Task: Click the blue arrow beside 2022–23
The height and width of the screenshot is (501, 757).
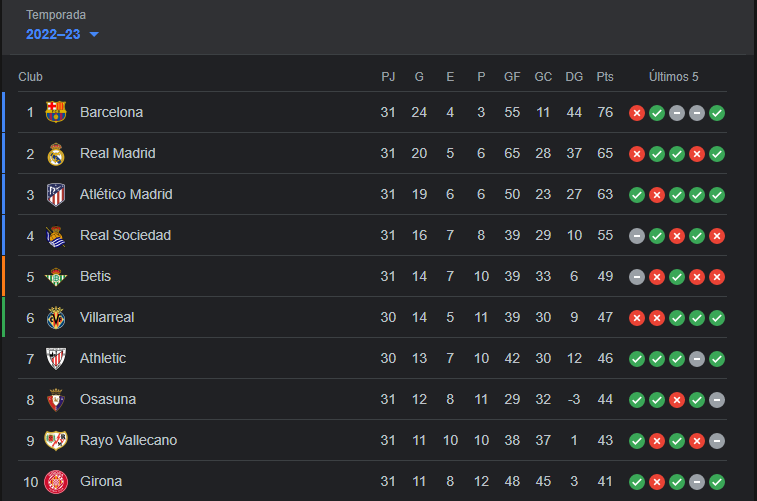Action: pyautogui.click(x=94, y=34)
